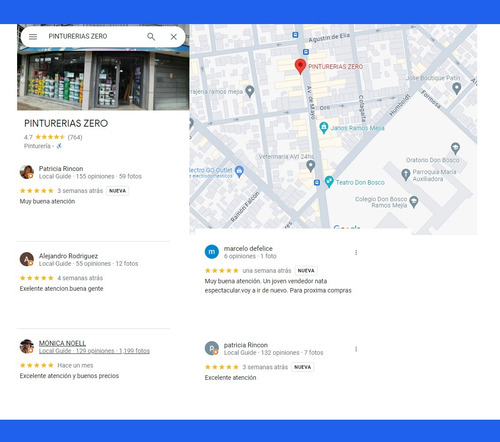The height and width of the screenshot is (442, 500).
Task: Open the MONICA NOELL profile link
Action: [62, 343]
